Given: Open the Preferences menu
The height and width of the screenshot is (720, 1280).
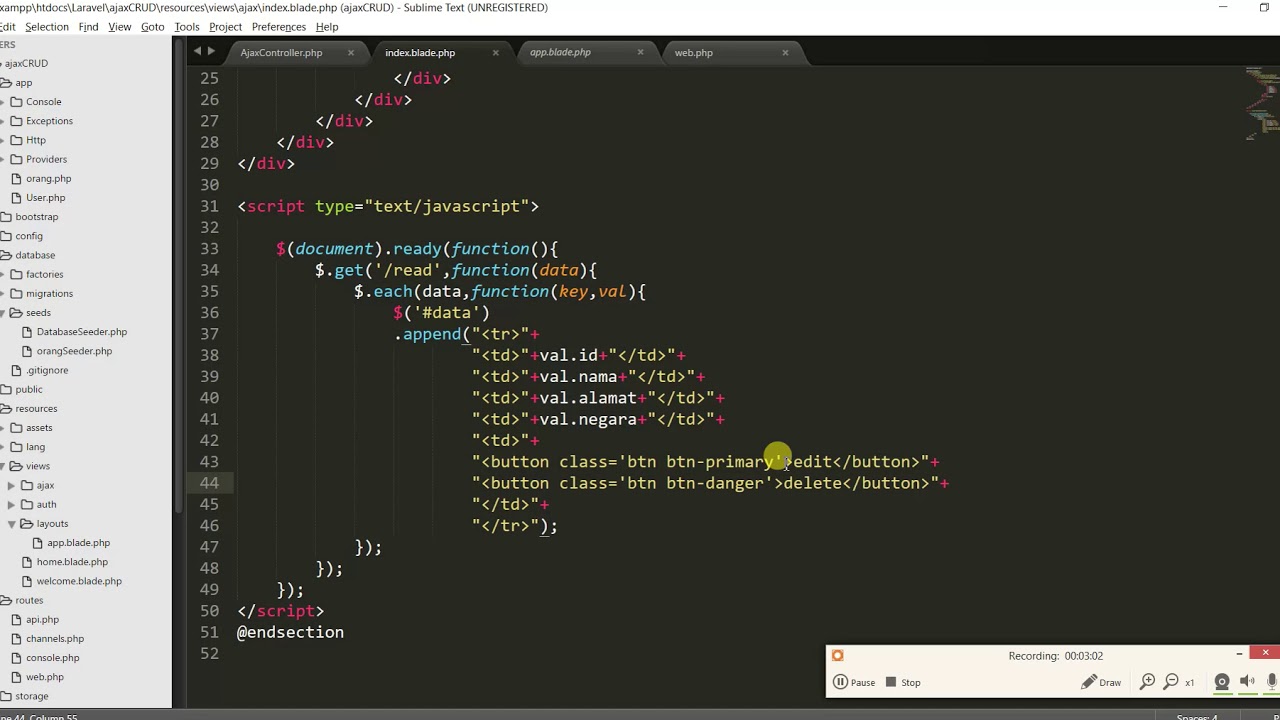Looking at the screenshot, I should (x=279, y=27).
